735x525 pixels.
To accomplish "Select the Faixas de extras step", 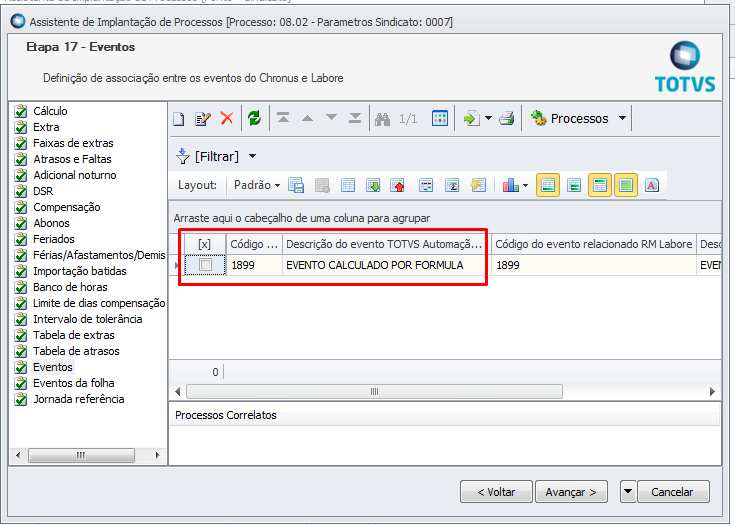I will [x=73, y=143].
